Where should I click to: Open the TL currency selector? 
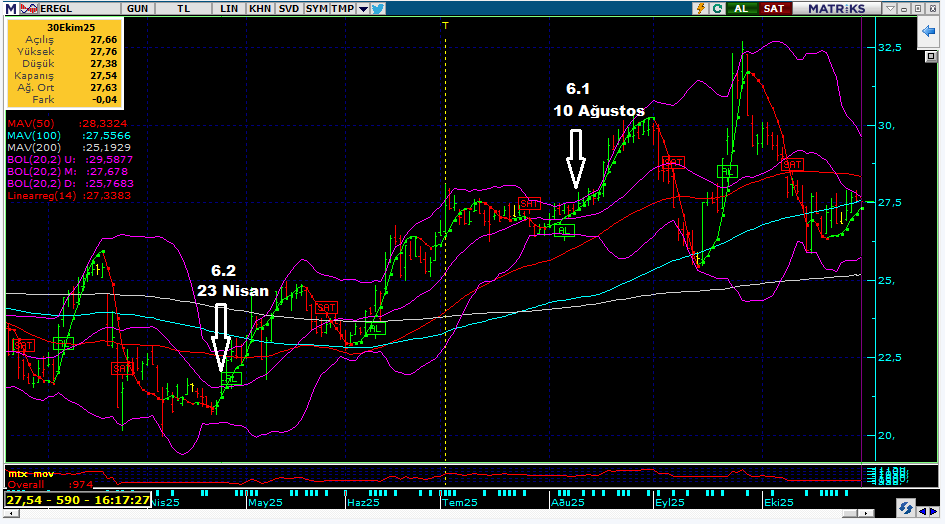tap(184, 8)
